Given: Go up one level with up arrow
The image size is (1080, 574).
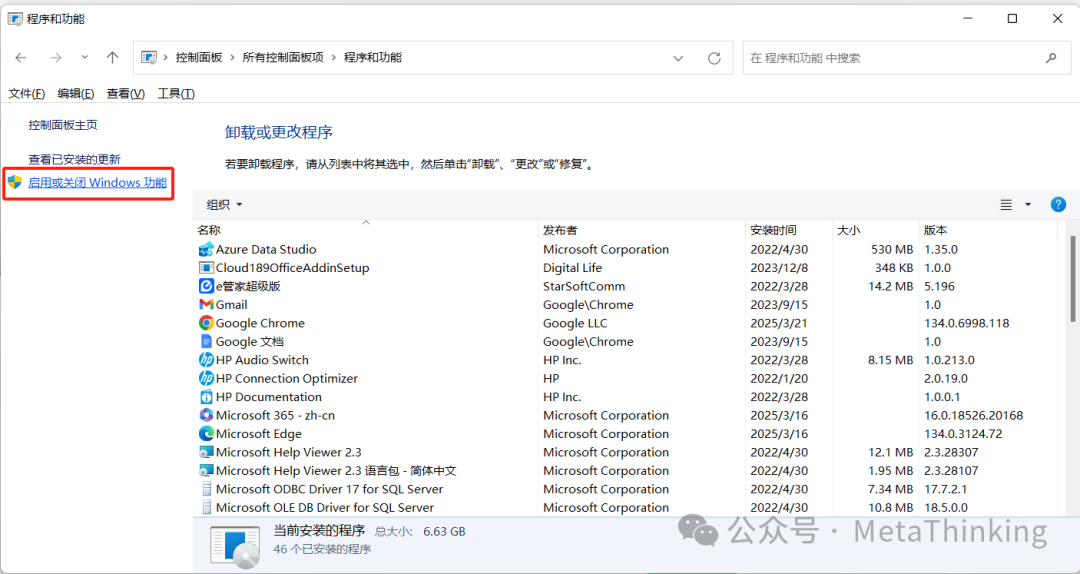Looking at the screenshot, I should (x=112, y=58).
